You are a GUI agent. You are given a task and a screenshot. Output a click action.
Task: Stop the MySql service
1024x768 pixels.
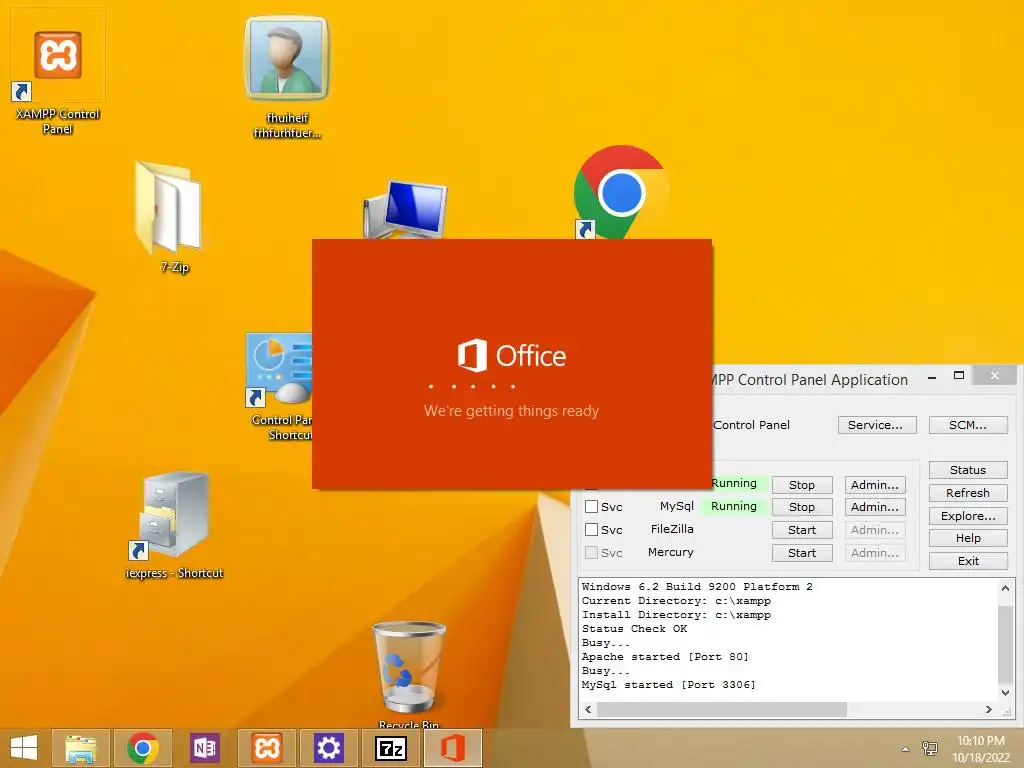pos(802,507)
